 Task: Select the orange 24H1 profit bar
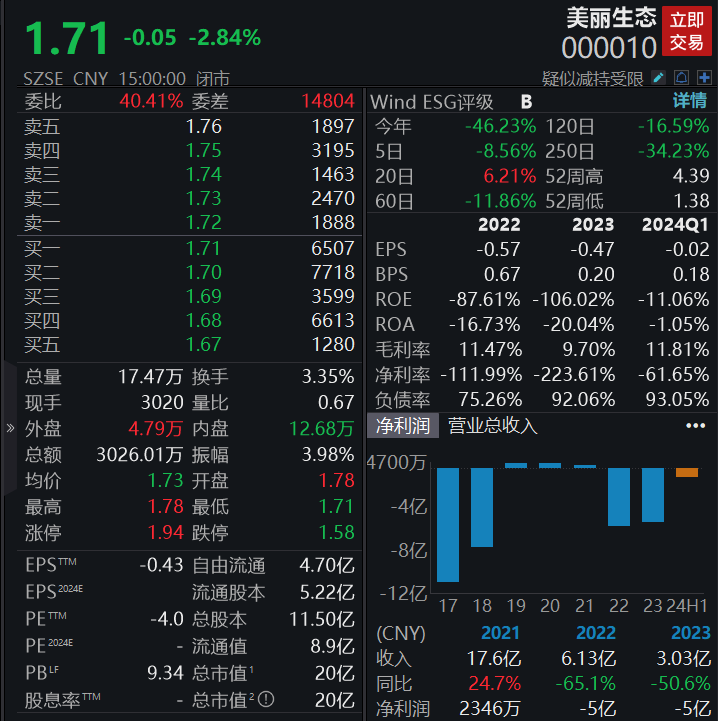(x=687, y=472)
